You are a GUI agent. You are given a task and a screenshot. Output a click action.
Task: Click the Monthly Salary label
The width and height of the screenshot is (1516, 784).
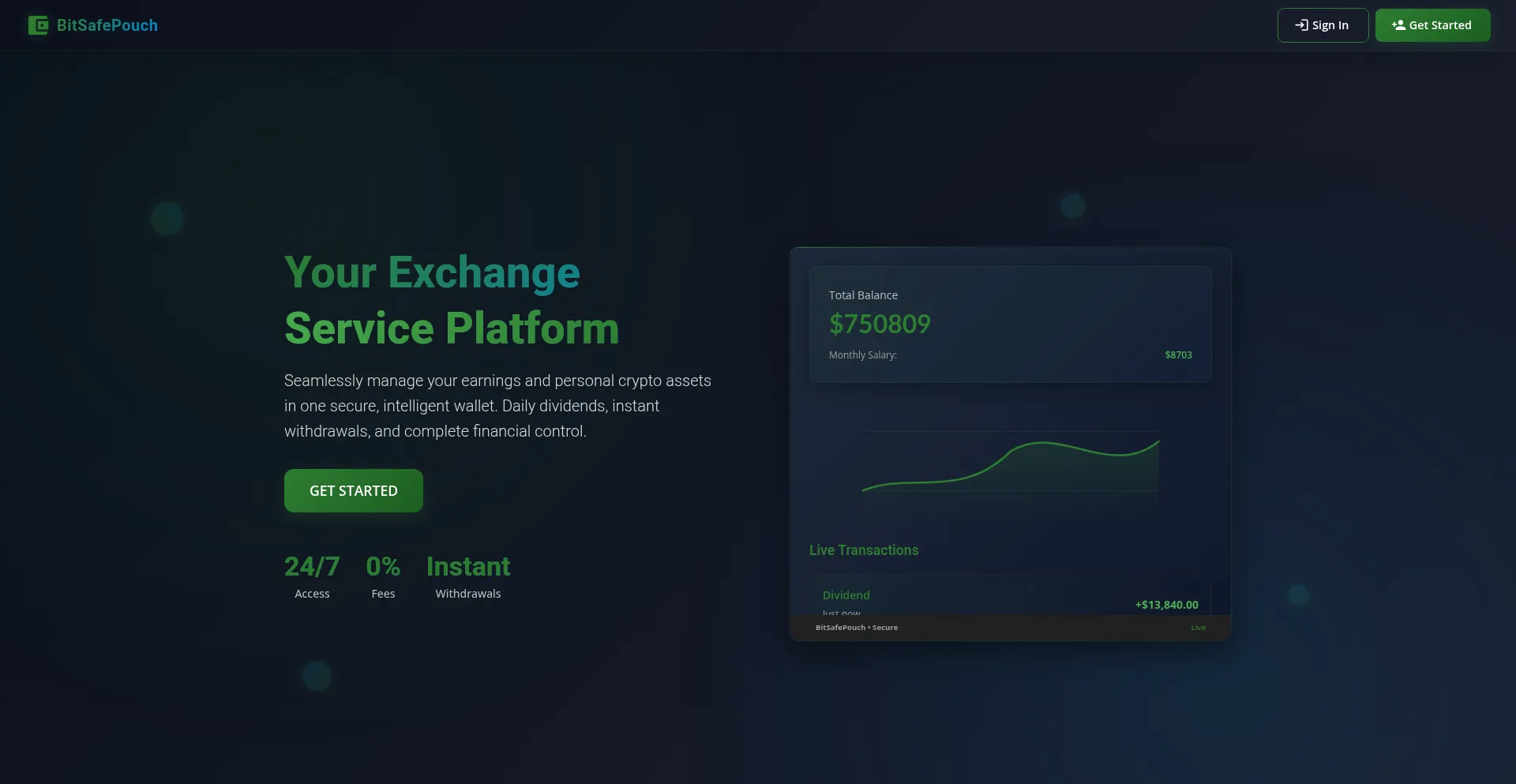point(863,355)
